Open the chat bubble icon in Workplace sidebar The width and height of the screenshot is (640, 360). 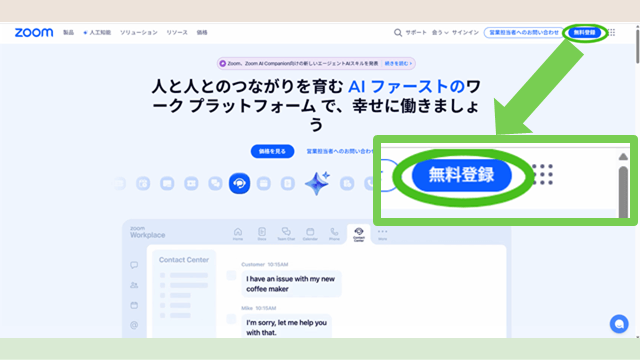click(x=134, y=265)
